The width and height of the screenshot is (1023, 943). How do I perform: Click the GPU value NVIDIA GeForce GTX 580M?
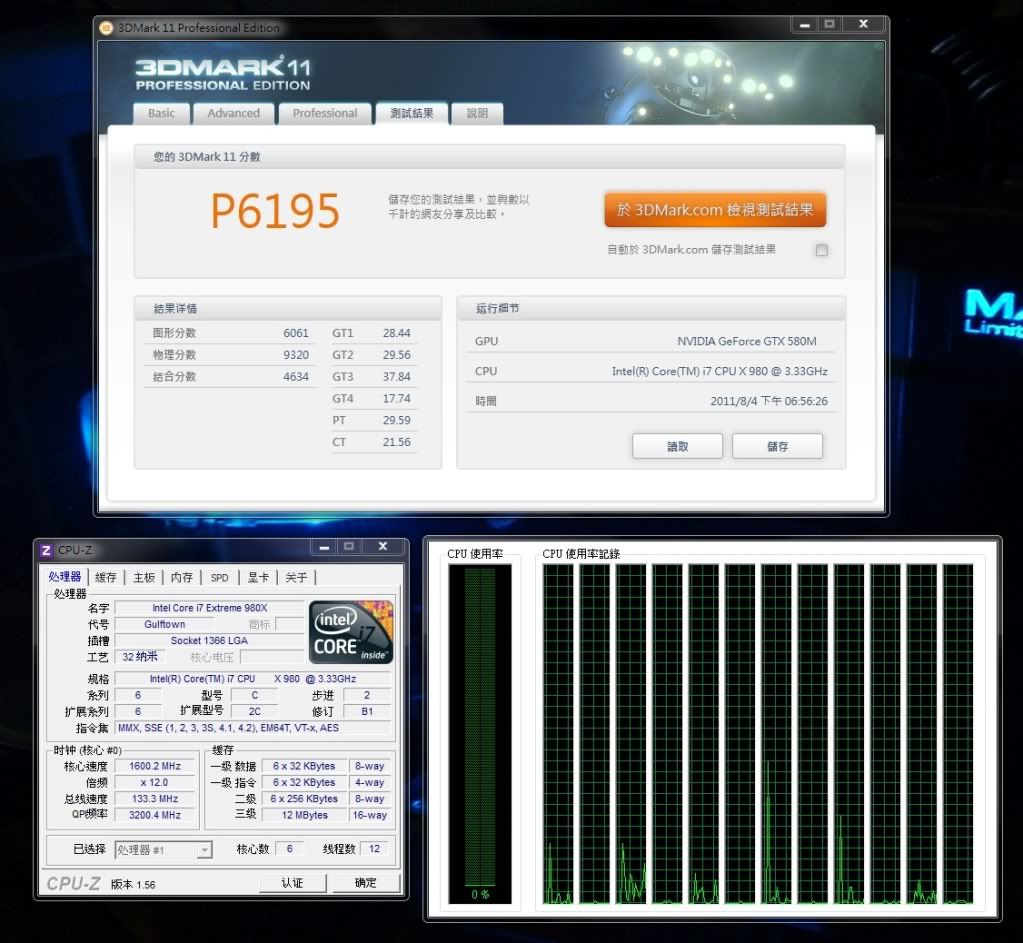(x=746, y=341)
